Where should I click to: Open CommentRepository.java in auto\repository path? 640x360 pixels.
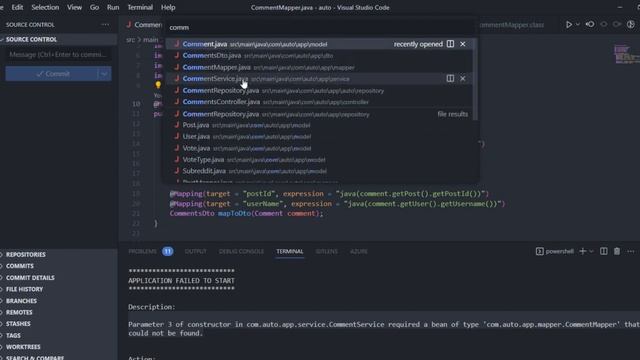point(319,91)
